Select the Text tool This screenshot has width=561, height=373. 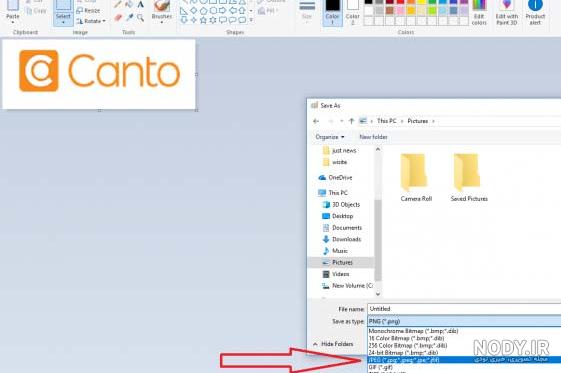click(141, 4)
